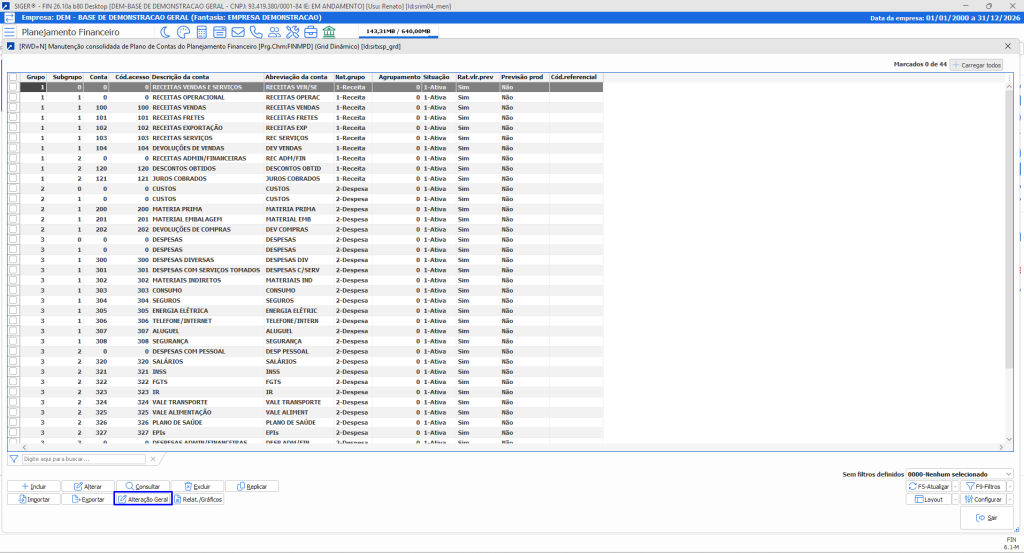Open the F9-Filtros button
1024x553 pixels.
point(983,486)
